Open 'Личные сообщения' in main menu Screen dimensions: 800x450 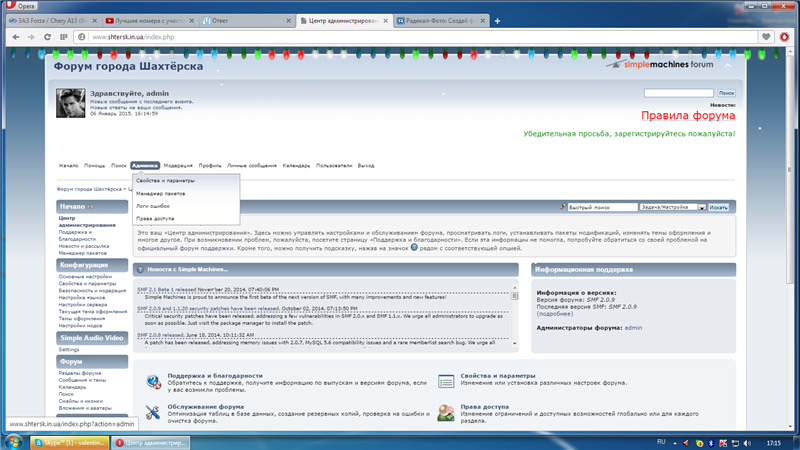pos(252,165)
